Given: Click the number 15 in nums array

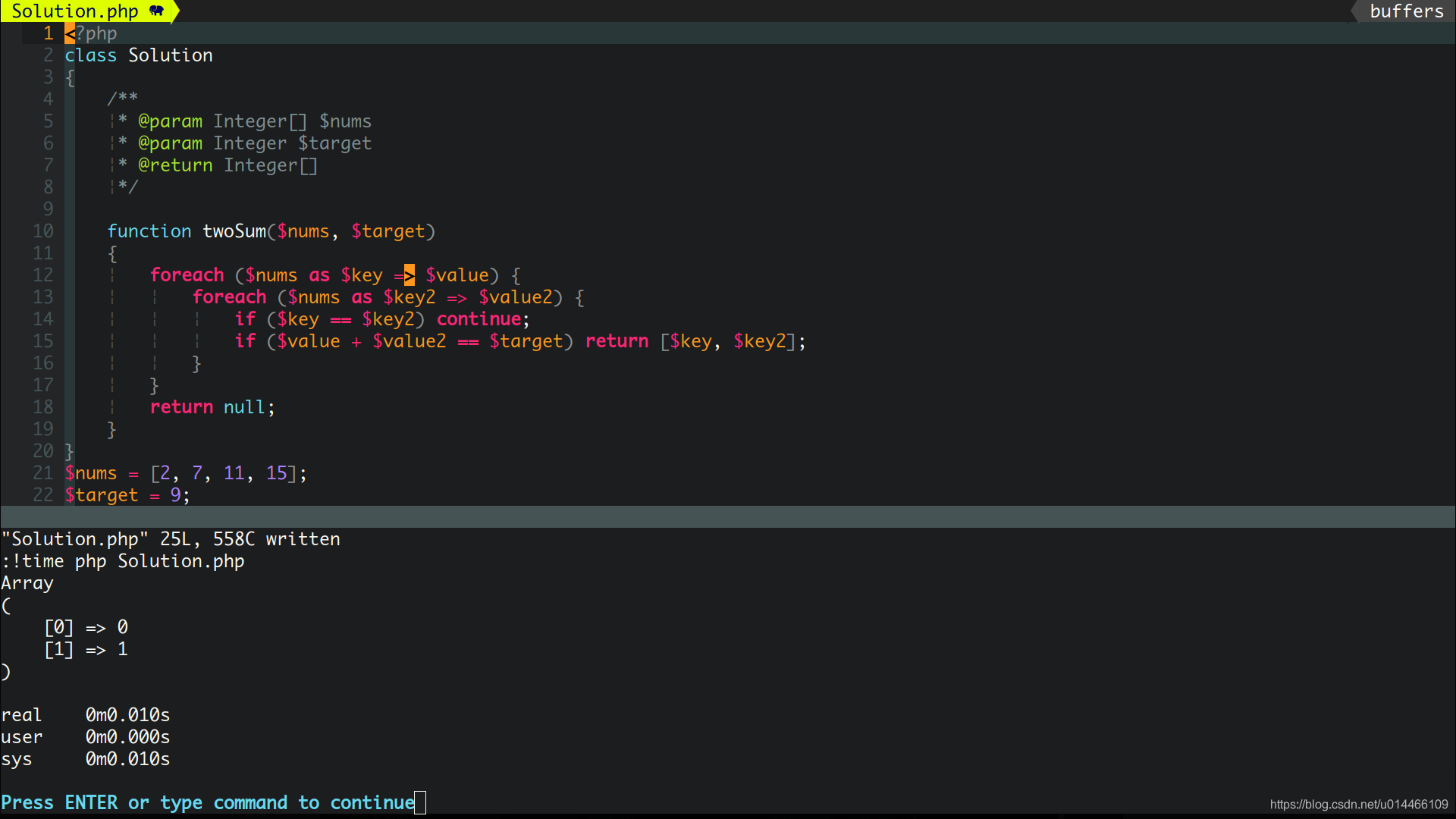Looking at the screenshot, I should click(x=277, y=473).
